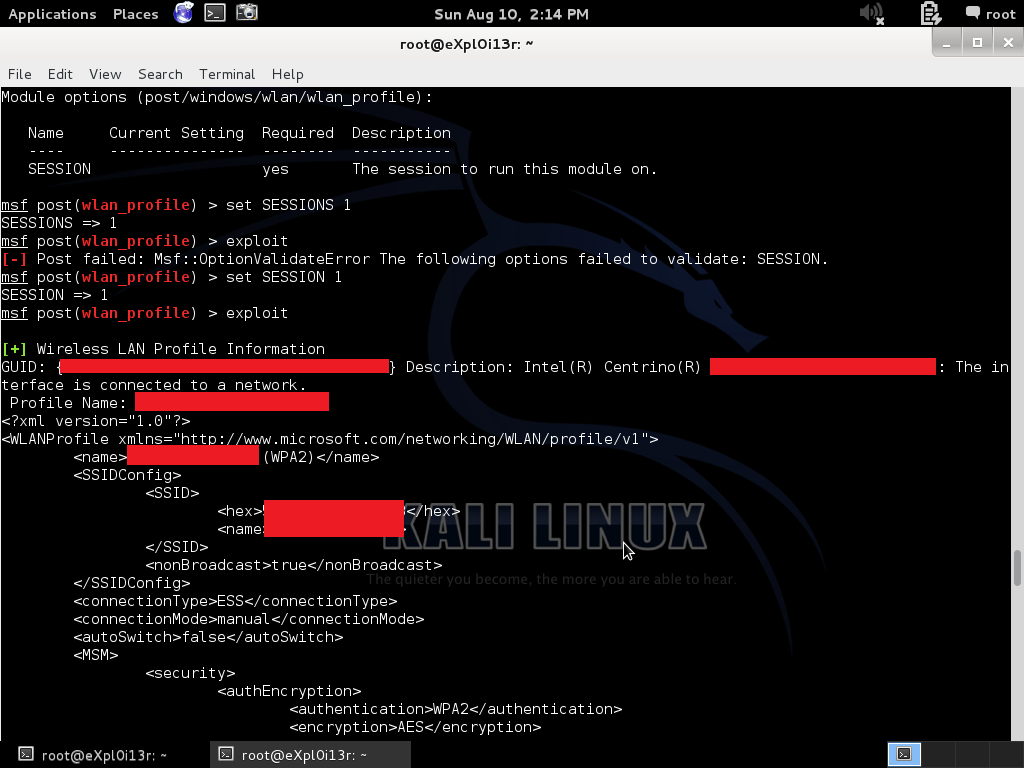The image size is (1024, 768).
Task: Click the connectionType ESS XML line
Action: [235, 601]
